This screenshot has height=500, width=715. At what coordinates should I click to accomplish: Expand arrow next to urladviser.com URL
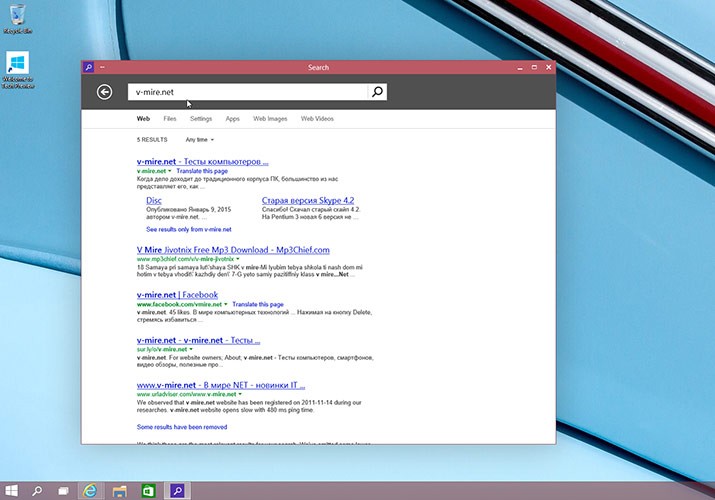(x=240, y=394)
